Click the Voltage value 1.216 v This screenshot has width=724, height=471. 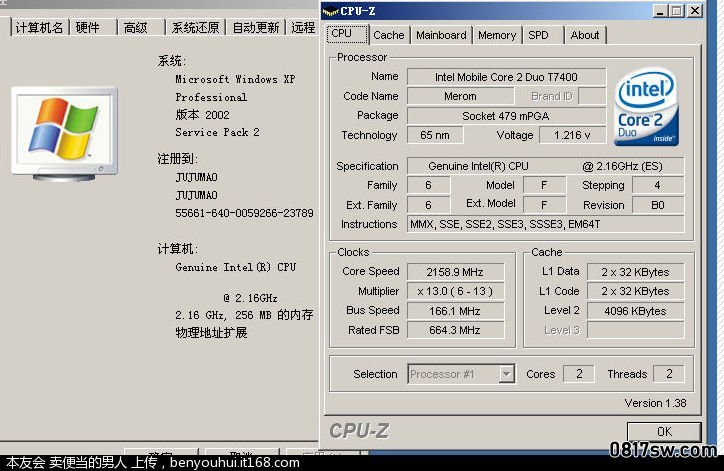pos(573,135)
